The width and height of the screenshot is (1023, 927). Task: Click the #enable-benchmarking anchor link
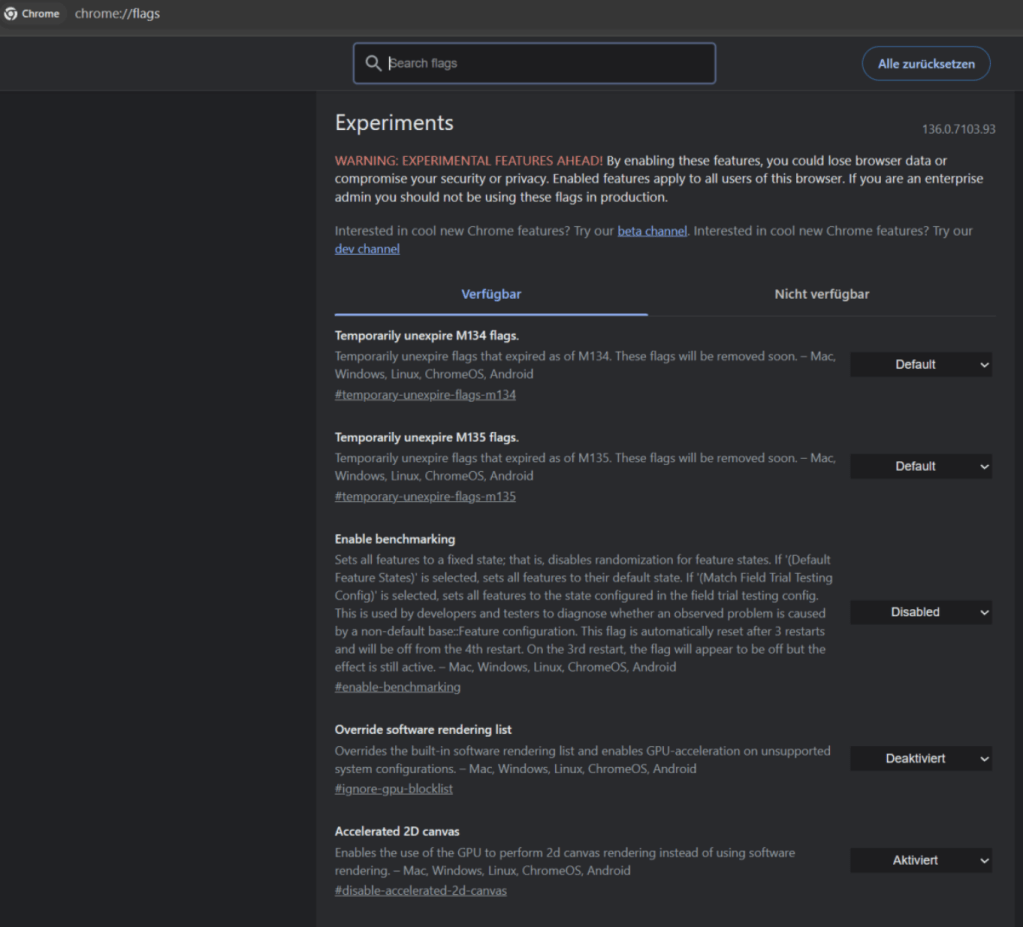tap(397, 687)
